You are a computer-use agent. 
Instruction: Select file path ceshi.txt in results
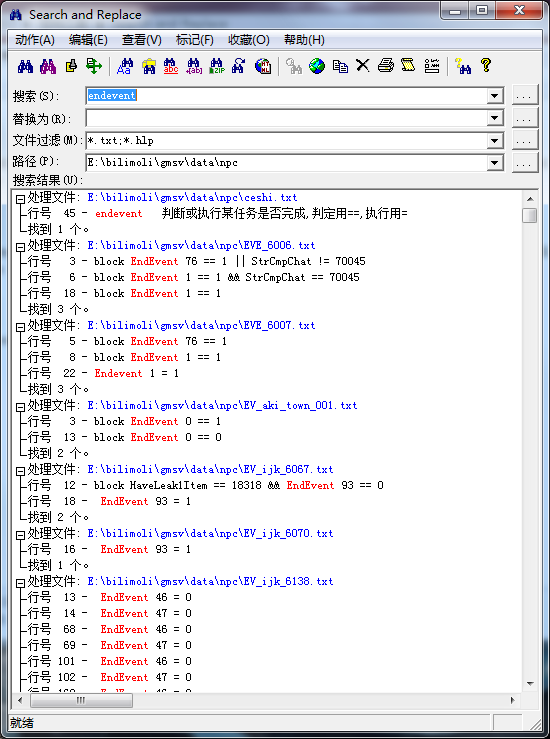192,197
